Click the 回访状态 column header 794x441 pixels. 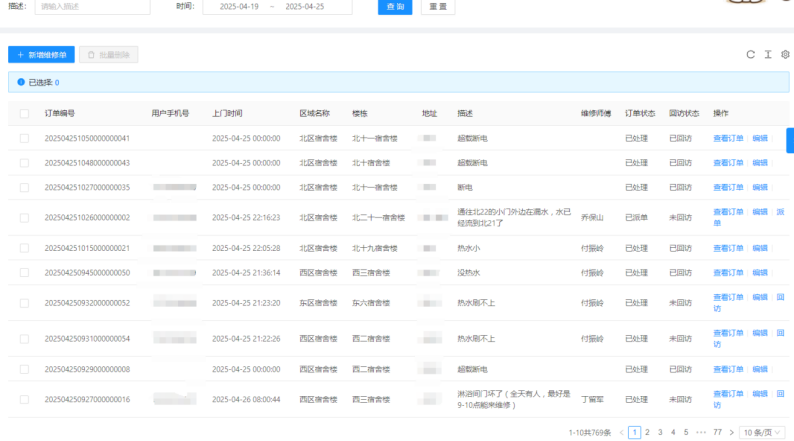click(684, 113)
